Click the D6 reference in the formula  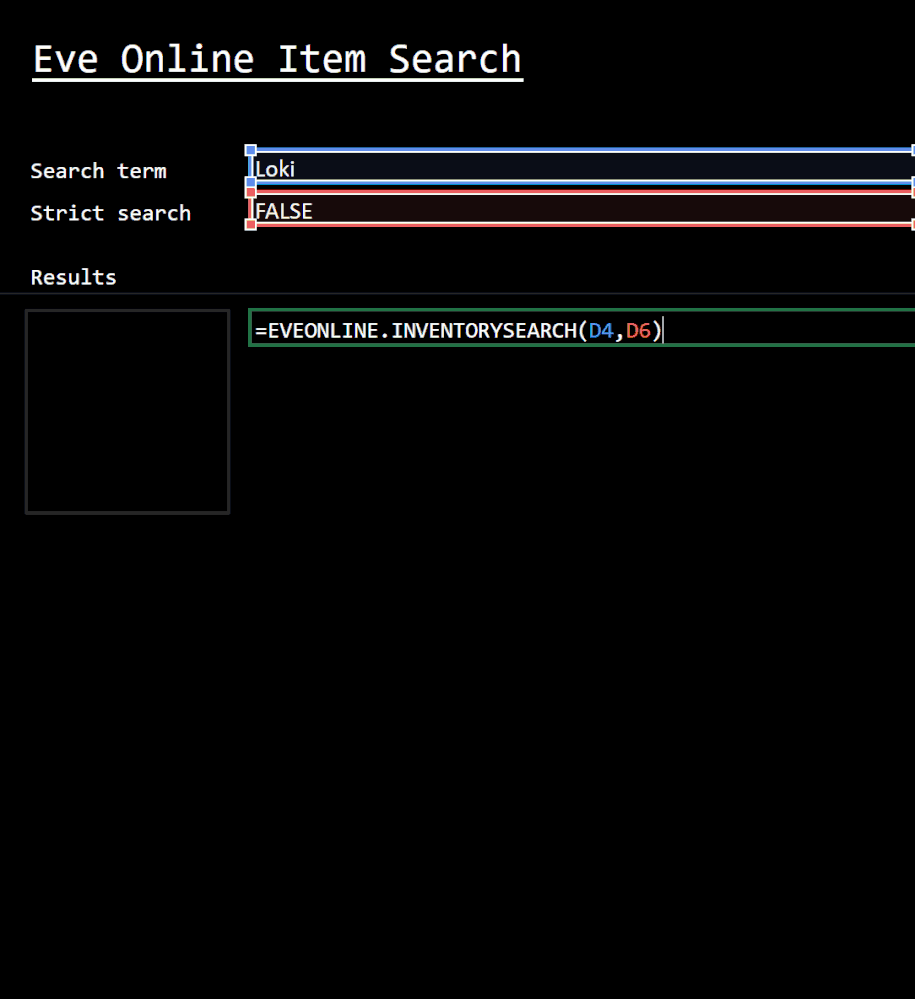click(x=638, y=331)
